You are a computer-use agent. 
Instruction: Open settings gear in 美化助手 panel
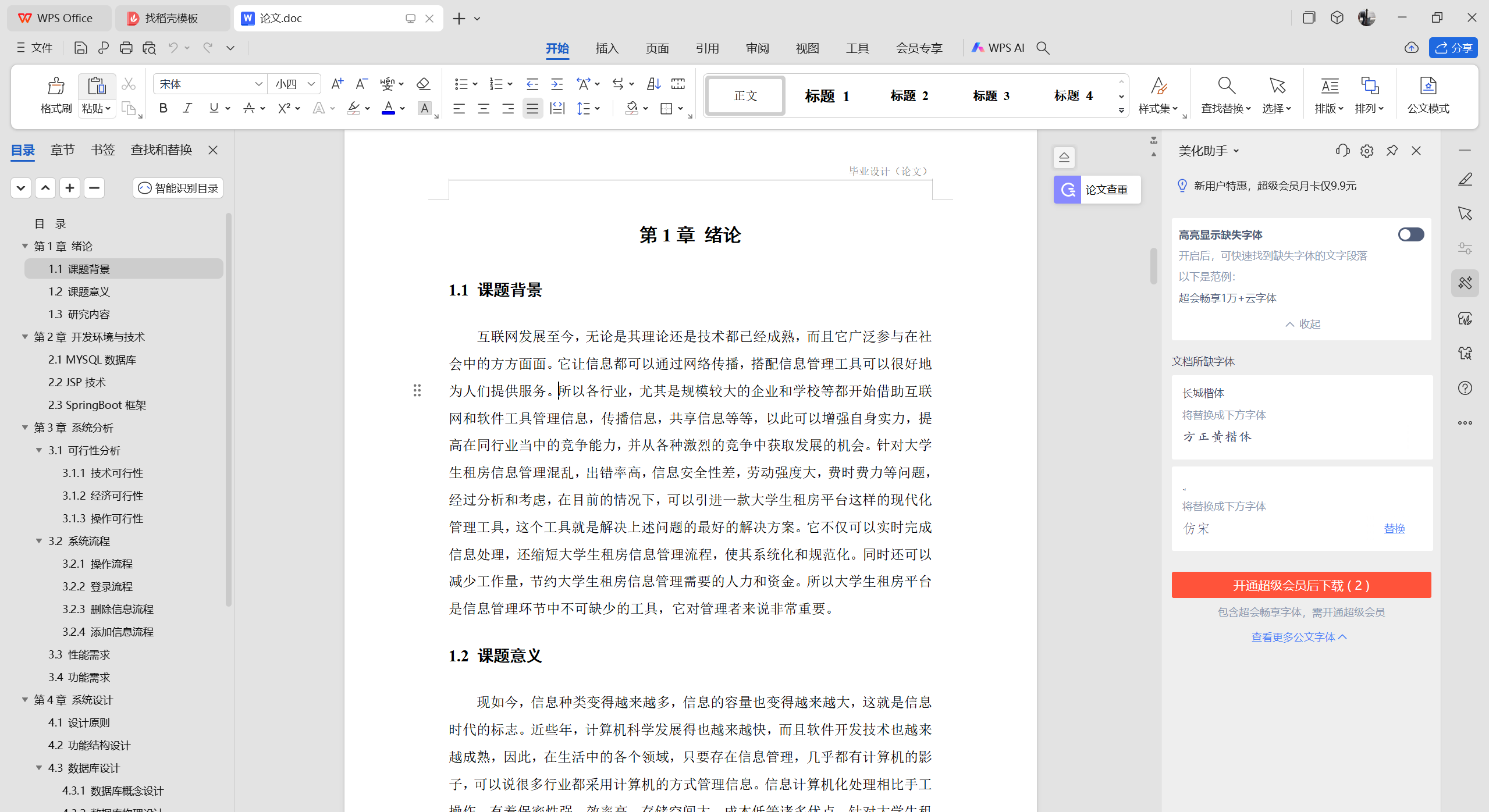pyautogui.click(x=1367, y=151)
